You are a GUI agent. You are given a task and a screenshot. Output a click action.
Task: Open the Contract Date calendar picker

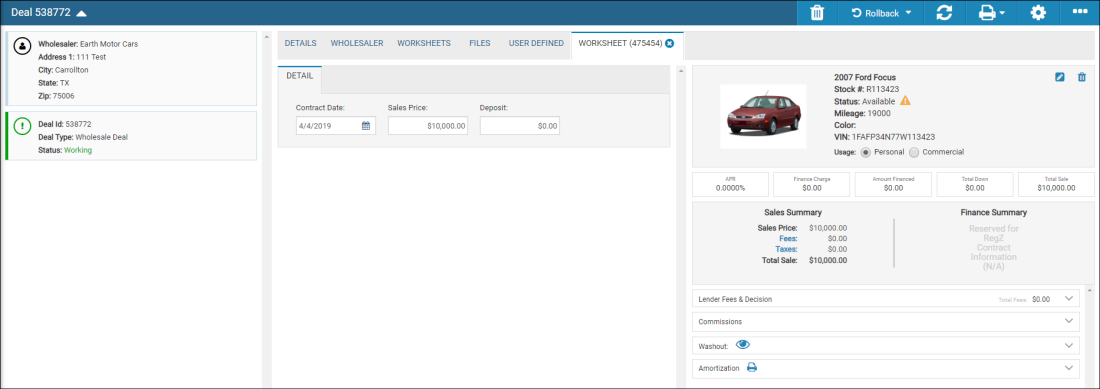[366, 126]
